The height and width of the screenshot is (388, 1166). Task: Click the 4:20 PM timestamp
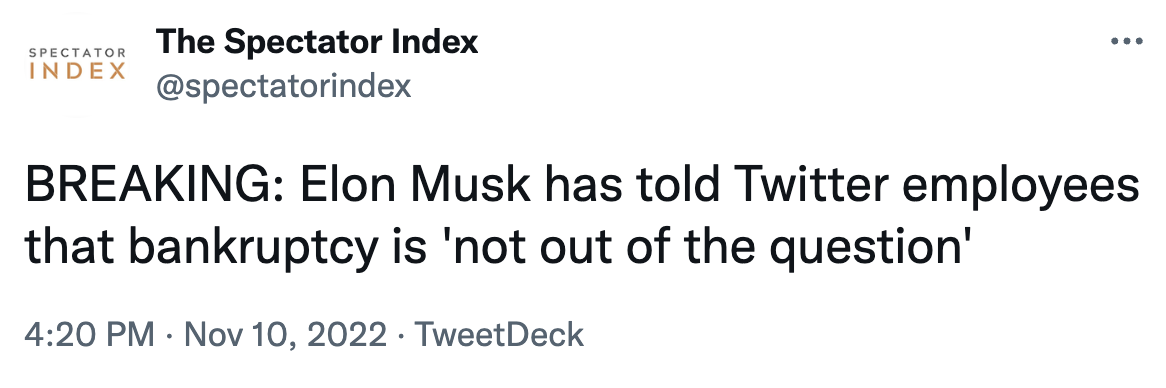[90, 335]
